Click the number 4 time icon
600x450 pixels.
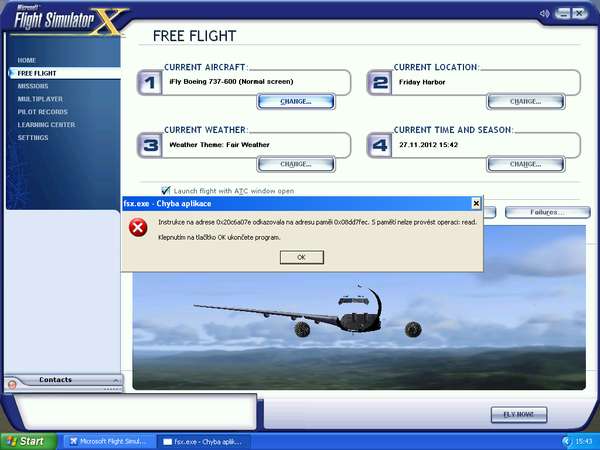point(379,145)
